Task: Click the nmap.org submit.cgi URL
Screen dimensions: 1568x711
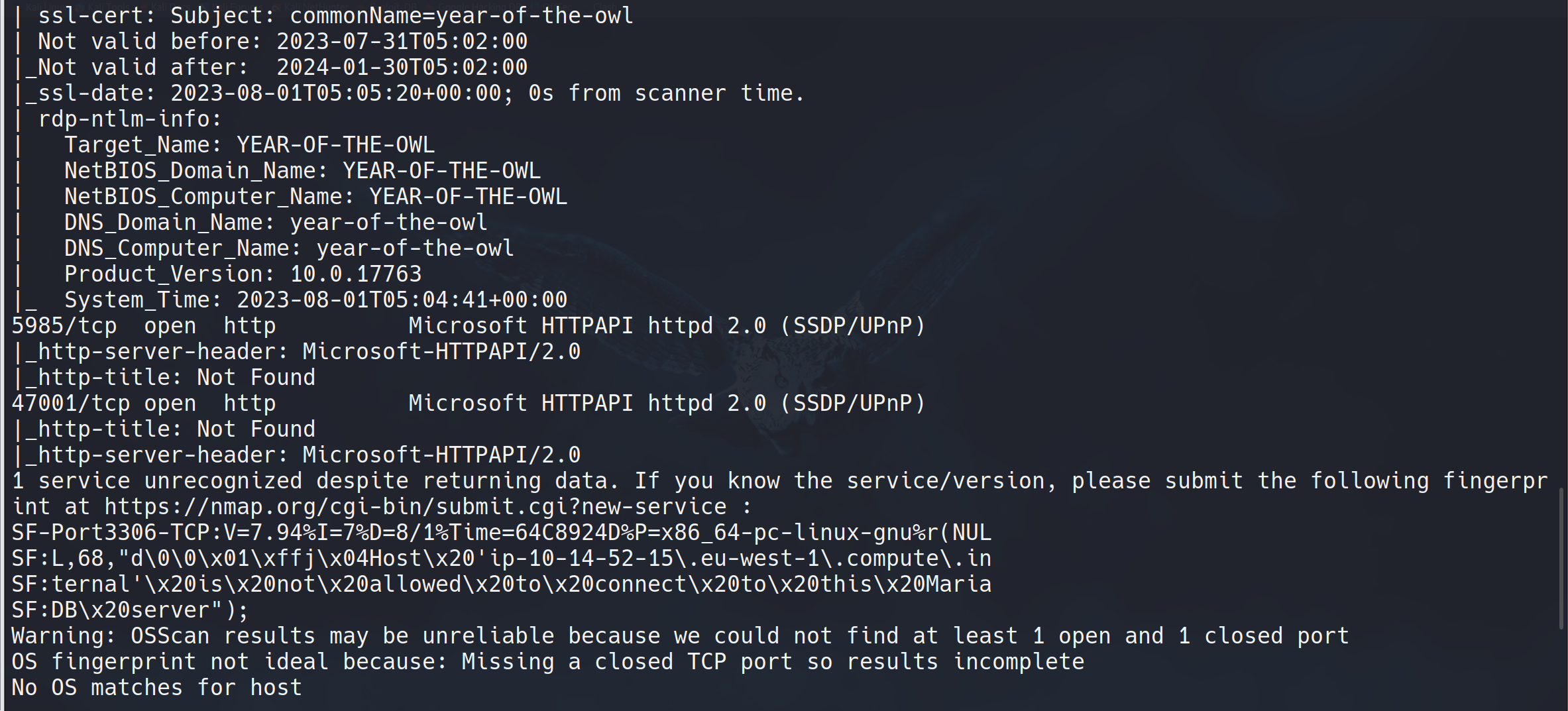Action: pyautogui.click(x=415, y=507)
